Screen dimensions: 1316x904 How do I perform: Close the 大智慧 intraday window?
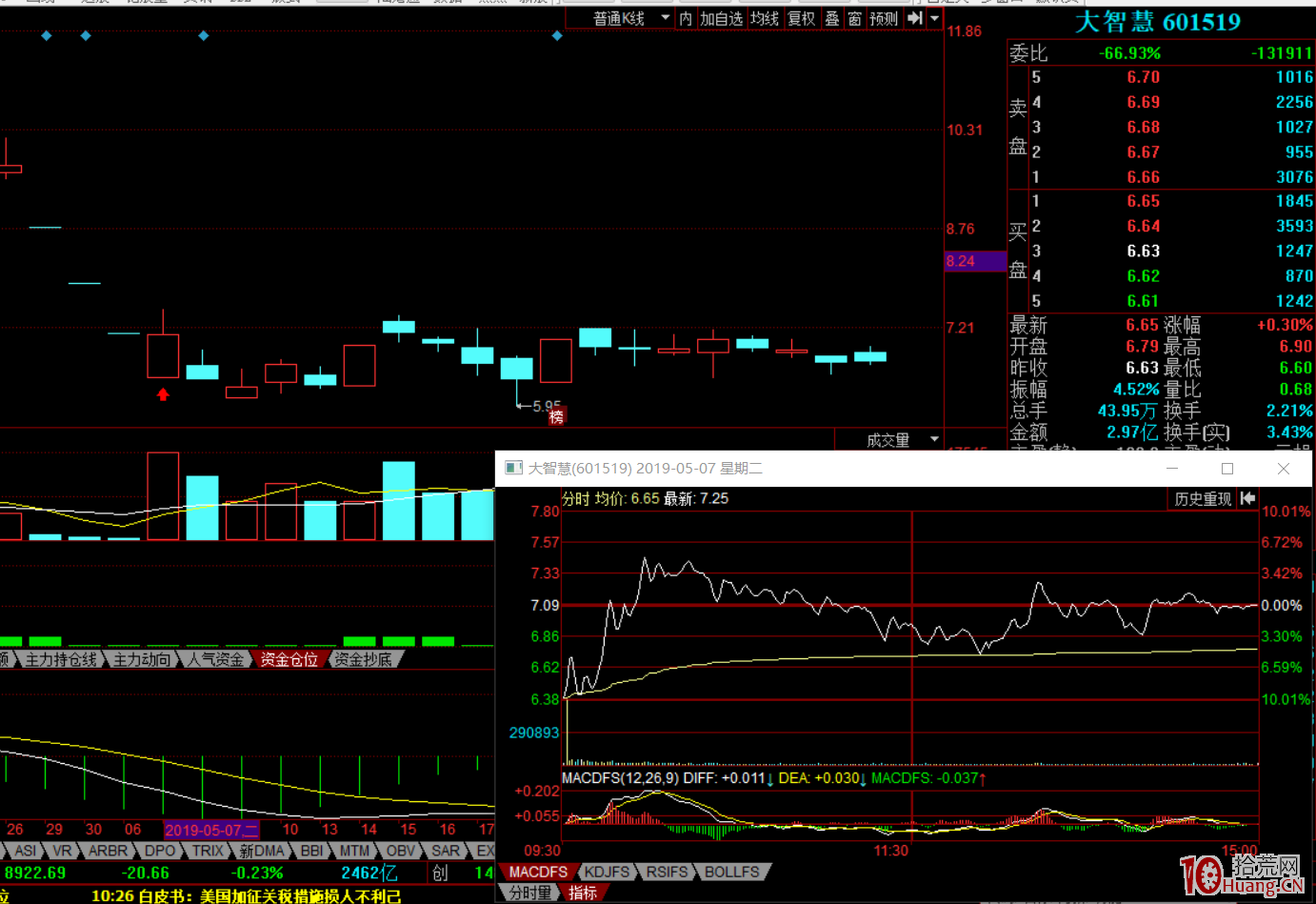point(1283,468)
